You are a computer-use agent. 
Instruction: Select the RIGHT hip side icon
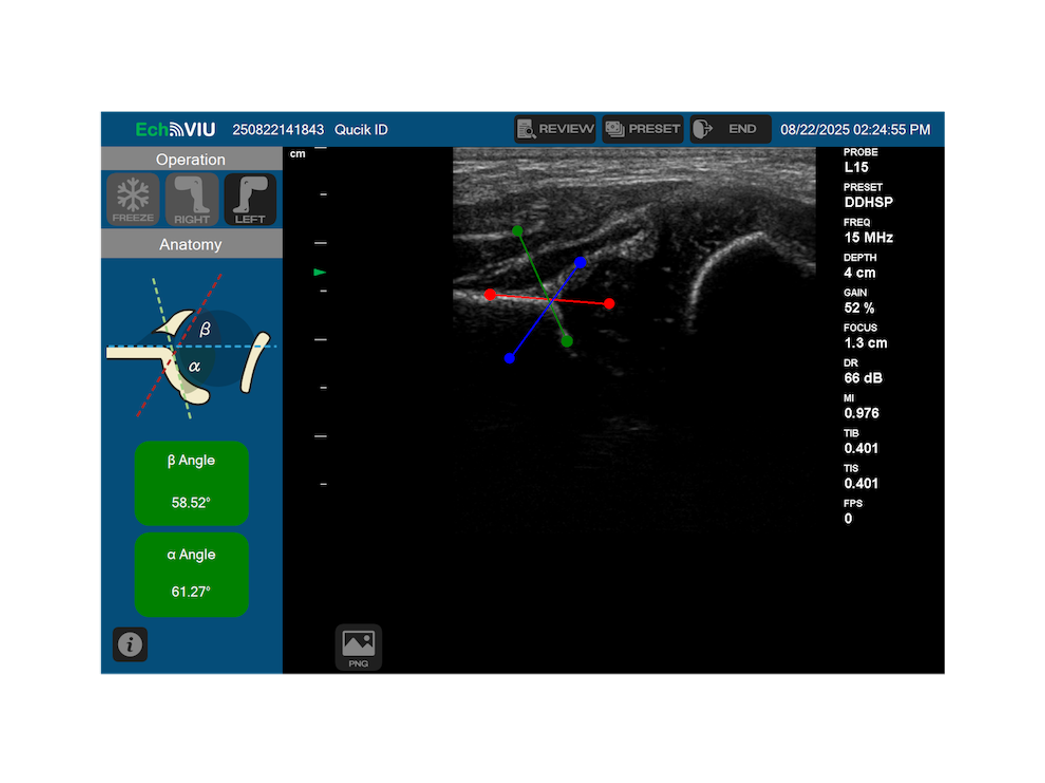191,199
